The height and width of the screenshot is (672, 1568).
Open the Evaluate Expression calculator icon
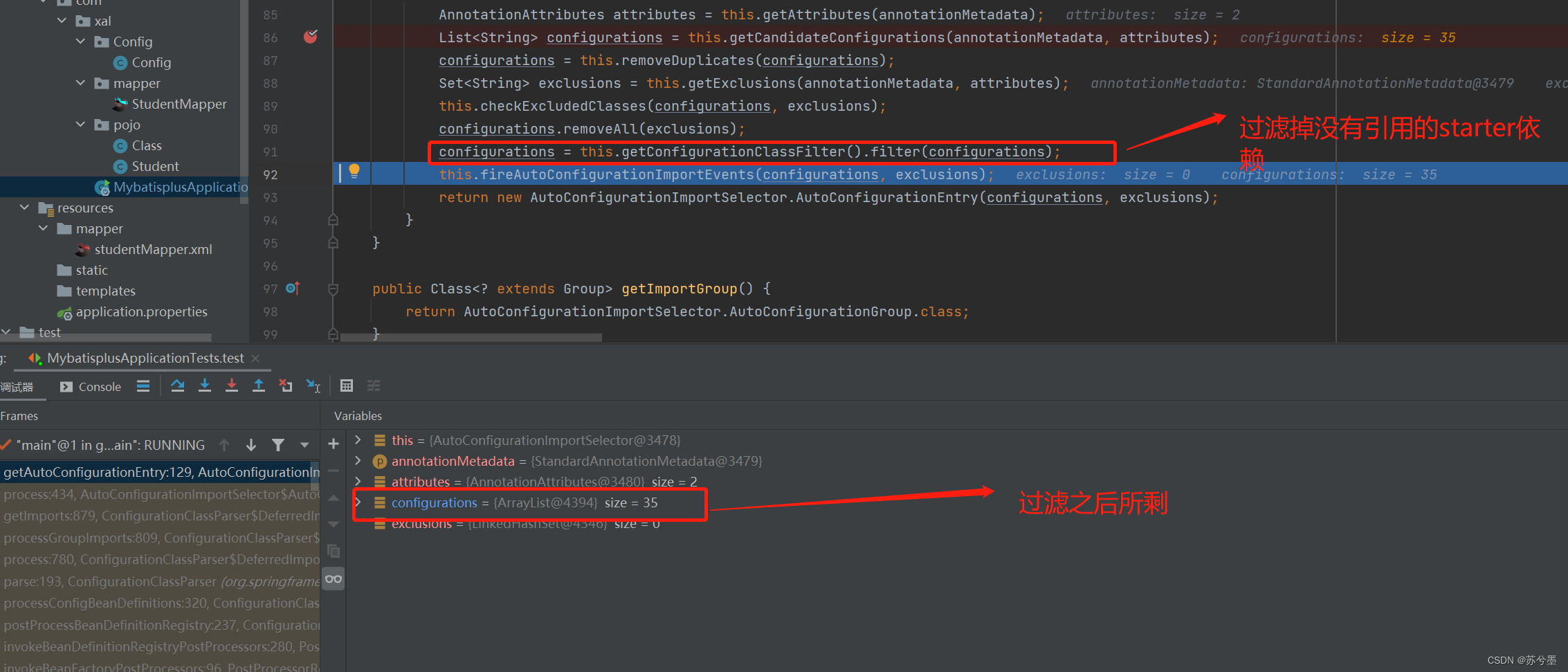(x=346, y=385)
